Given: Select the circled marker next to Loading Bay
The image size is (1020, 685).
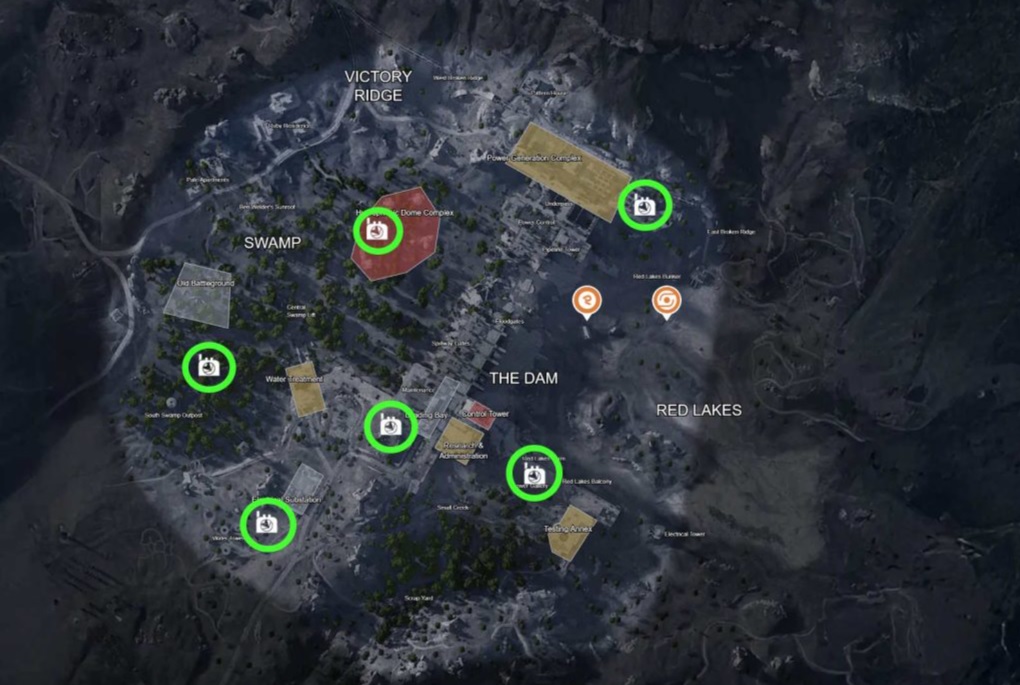Looking at the screenshot, I should (390, 427).
